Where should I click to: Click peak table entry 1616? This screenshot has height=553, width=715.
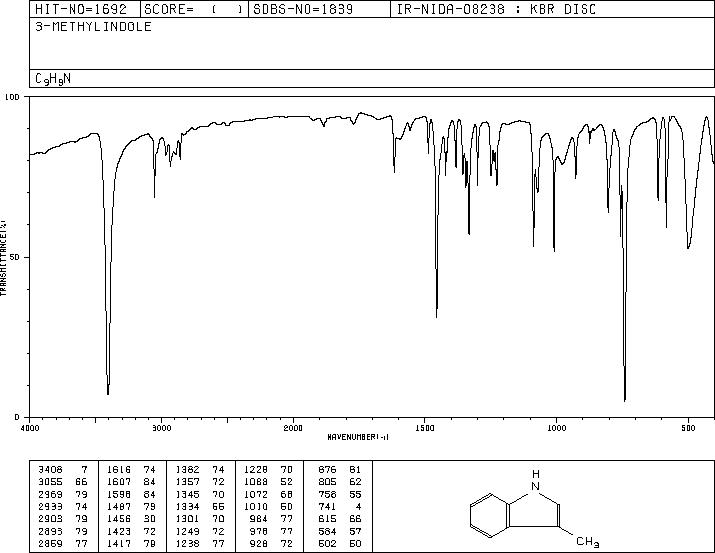pos(119,470)
